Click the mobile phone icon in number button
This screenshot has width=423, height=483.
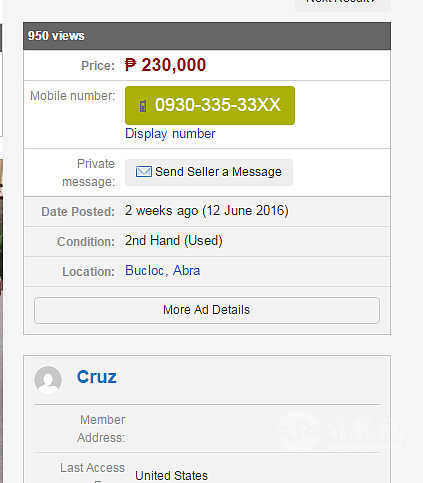click(143, 106)
